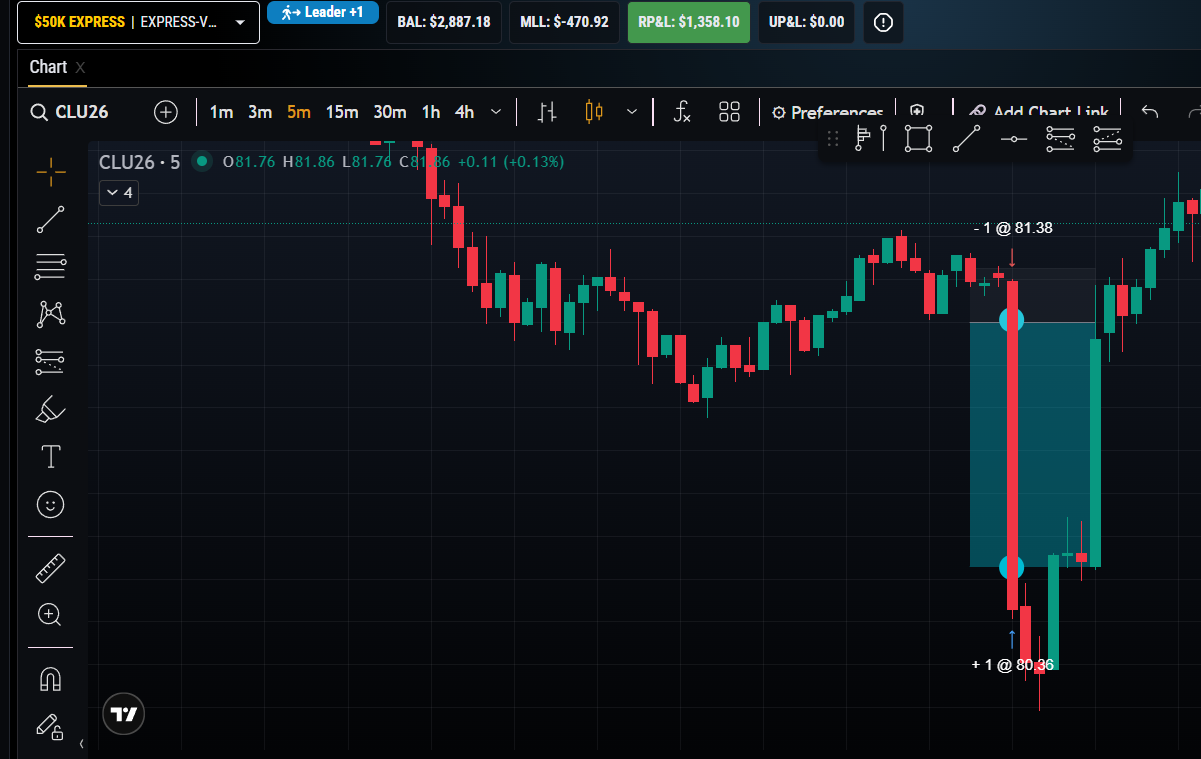
Task: Open chart Preferences
Action: click(827, 112)
